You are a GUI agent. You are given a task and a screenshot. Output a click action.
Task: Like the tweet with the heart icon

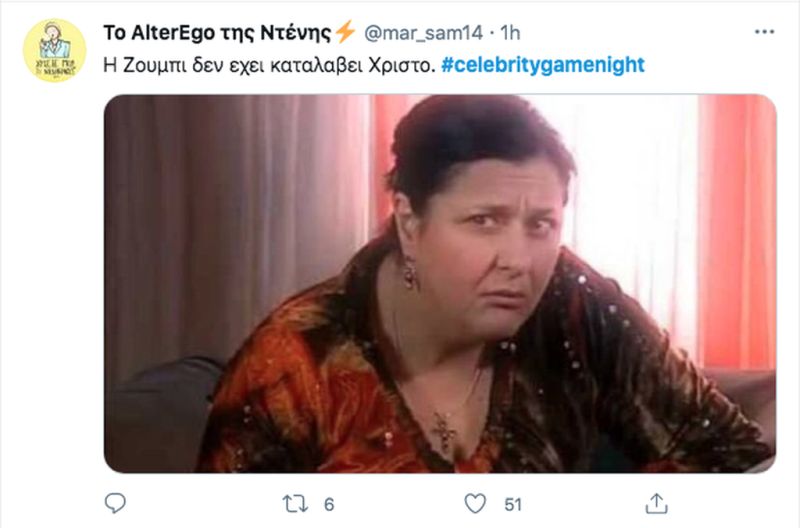click(475, 504)
